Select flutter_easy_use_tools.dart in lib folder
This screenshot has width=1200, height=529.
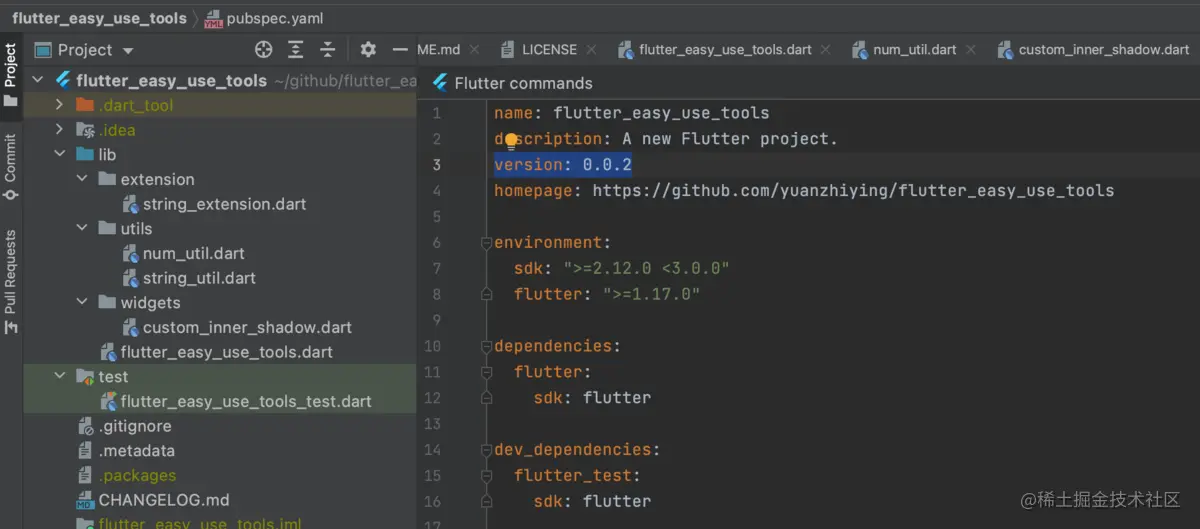pyautogui.click(x=227, y=352)
